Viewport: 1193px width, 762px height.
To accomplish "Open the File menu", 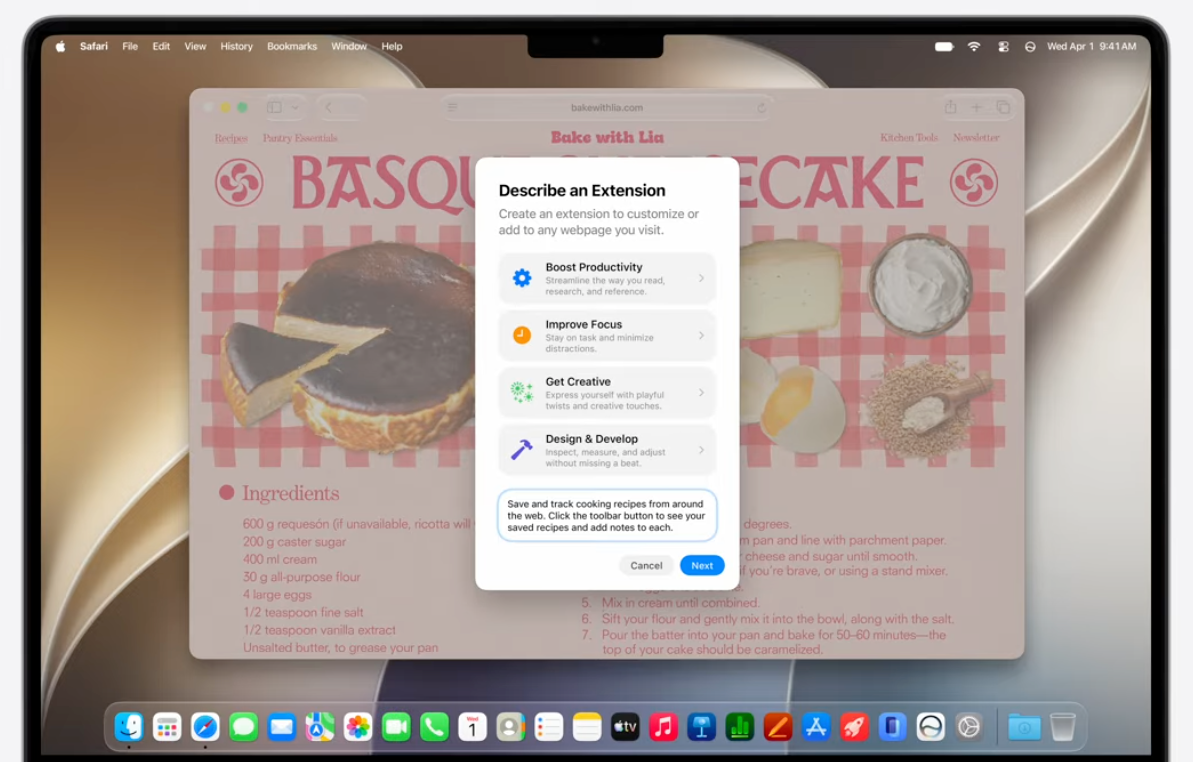I will [x=130, y=46].
